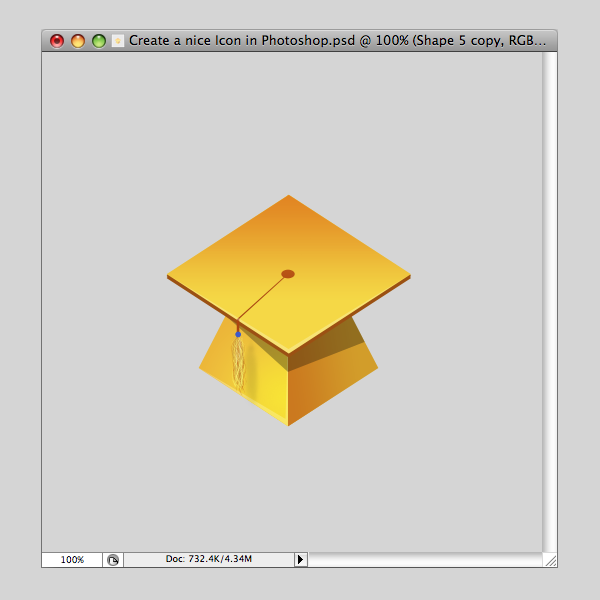Click the document title text in title bar
The height and width of the screenshot is (600, 600).
(338, 41)
